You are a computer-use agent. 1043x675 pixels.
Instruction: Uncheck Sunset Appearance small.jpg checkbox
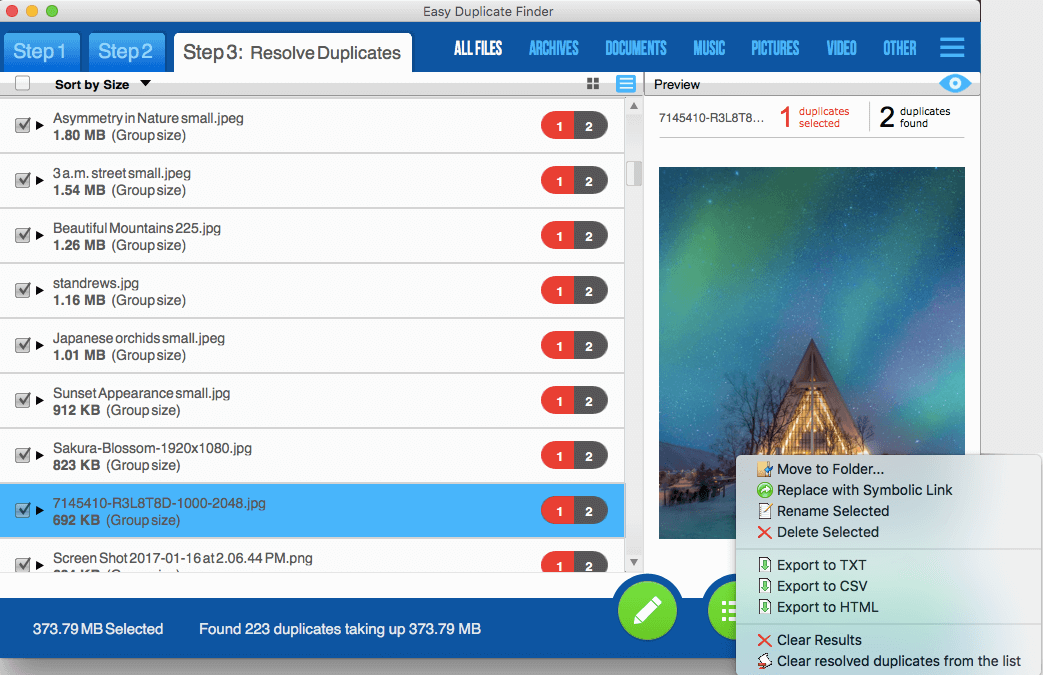23,400
